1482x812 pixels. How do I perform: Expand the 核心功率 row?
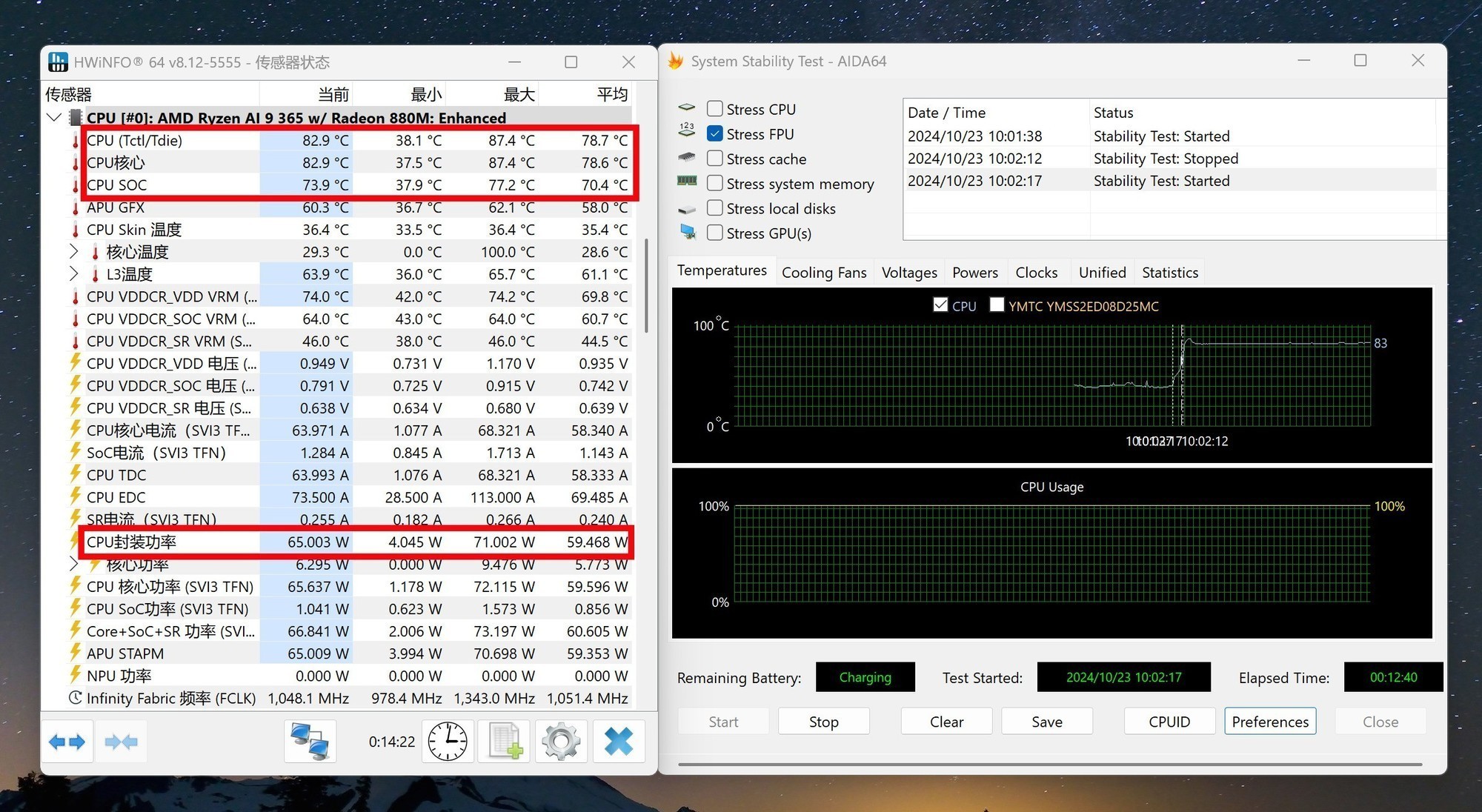pos(73,564)
